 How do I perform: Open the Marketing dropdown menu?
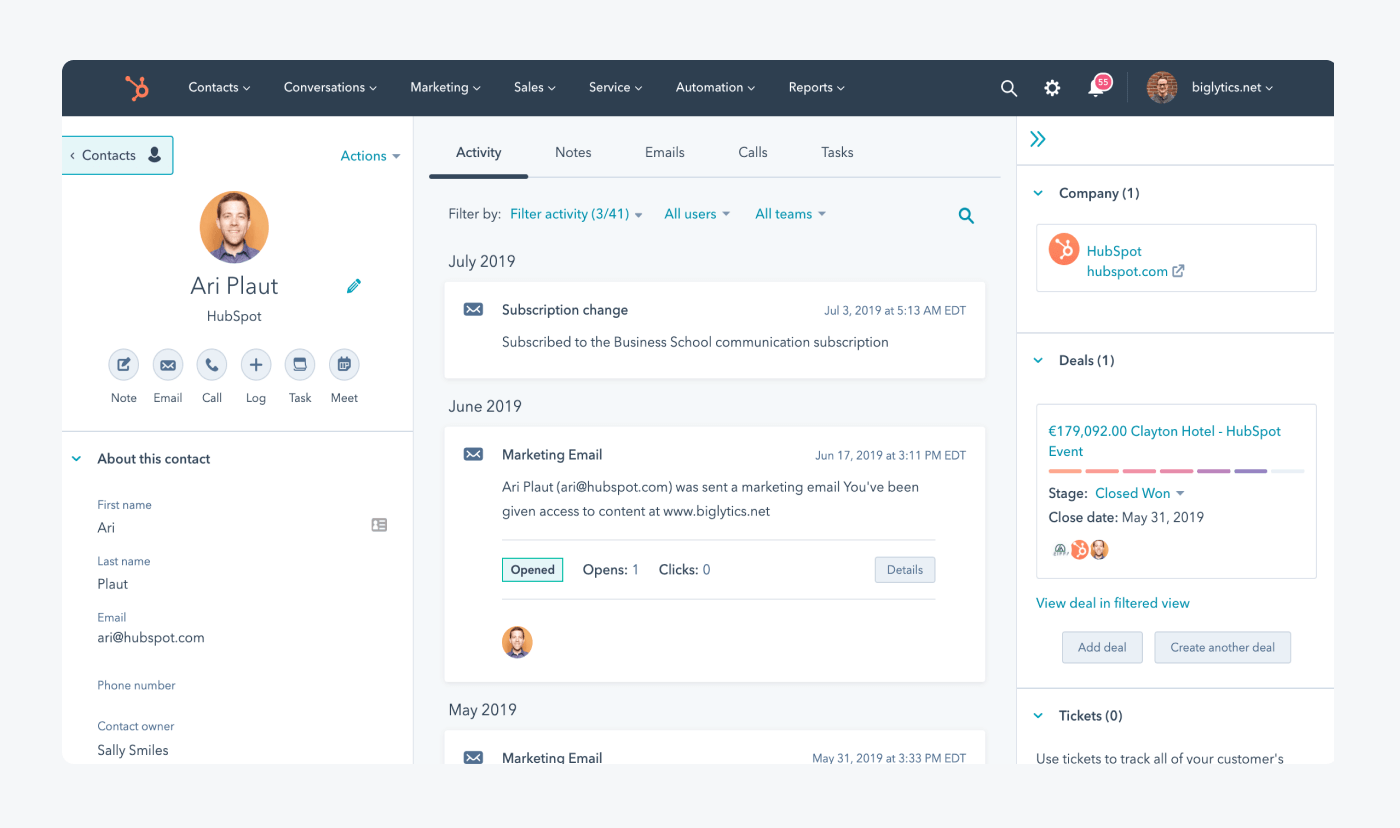point(445,88)
